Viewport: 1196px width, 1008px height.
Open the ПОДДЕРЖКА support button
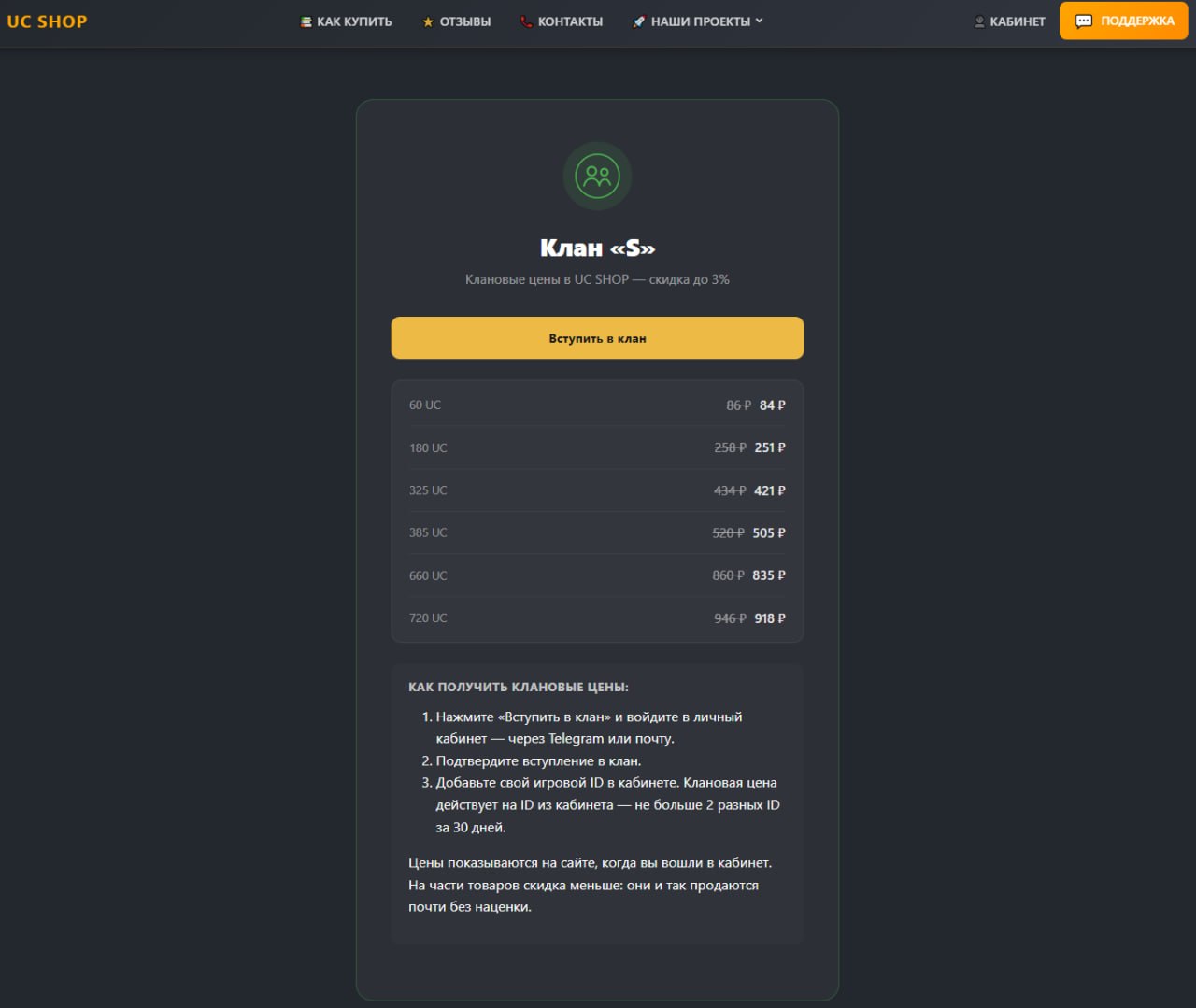click(x=1124, y=21)
